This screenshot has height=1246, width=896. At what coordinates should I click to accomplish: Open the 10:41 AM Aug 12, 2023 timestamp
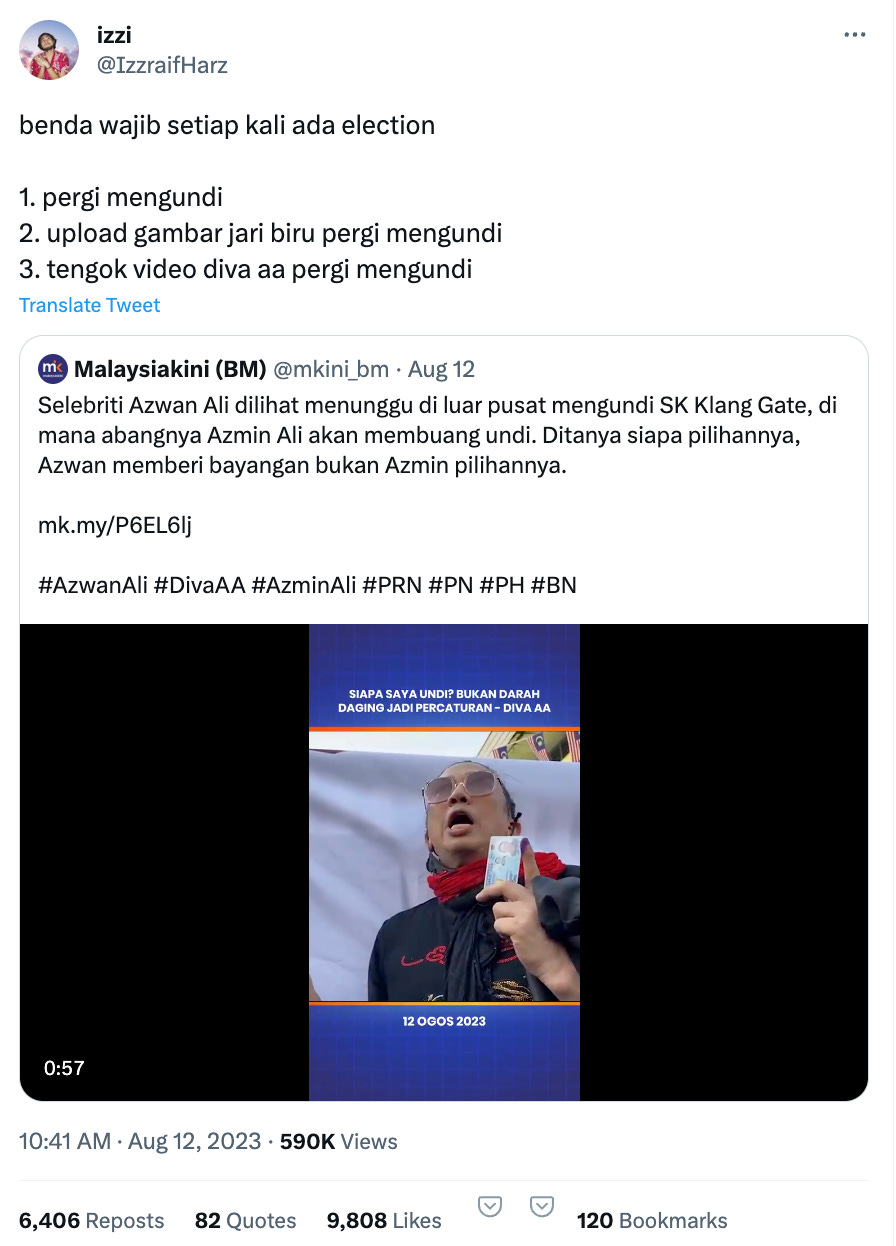point(140,1141)
